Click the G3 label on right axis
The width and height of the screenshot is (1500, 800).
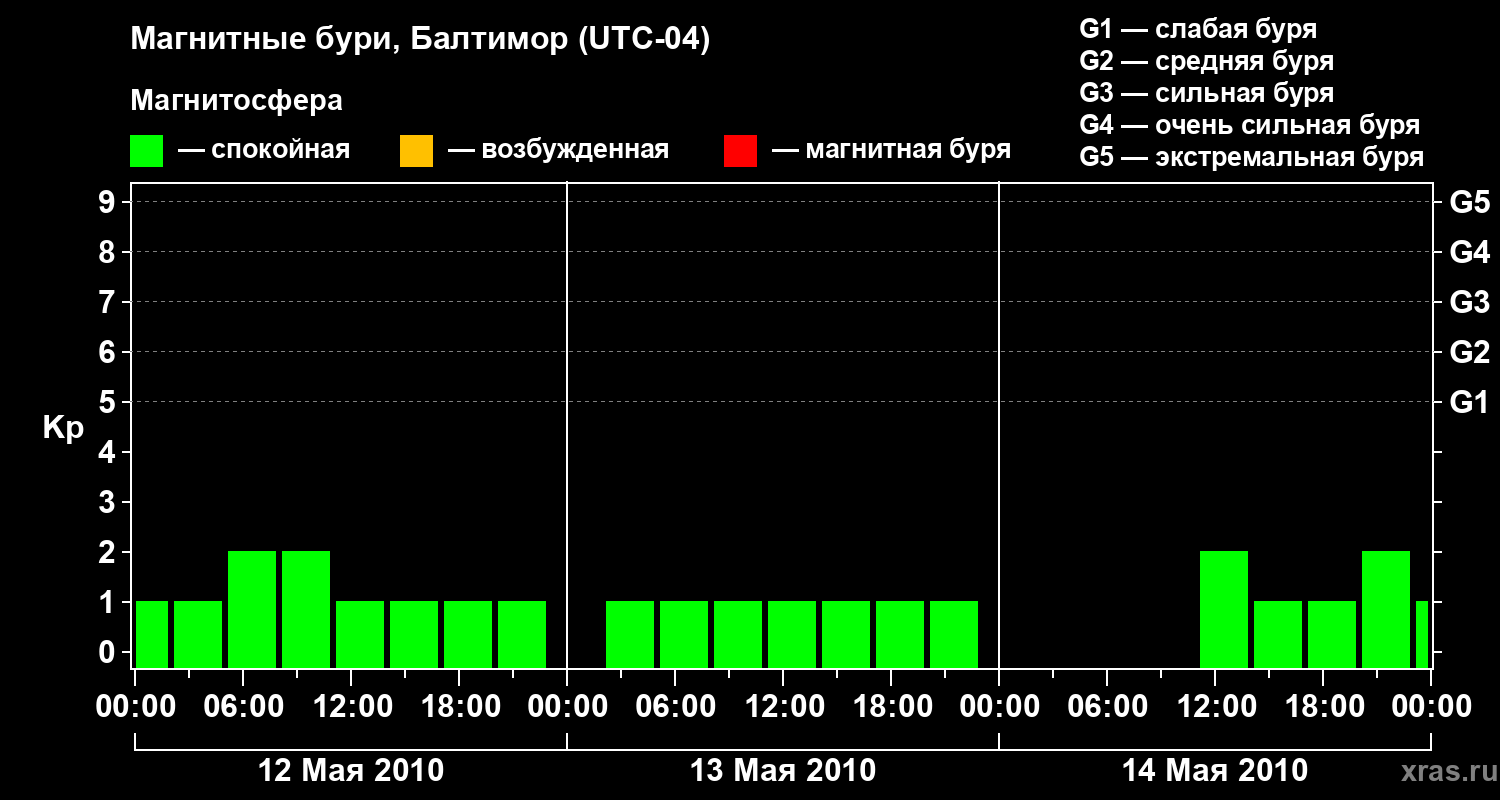tap(1470, 302)
